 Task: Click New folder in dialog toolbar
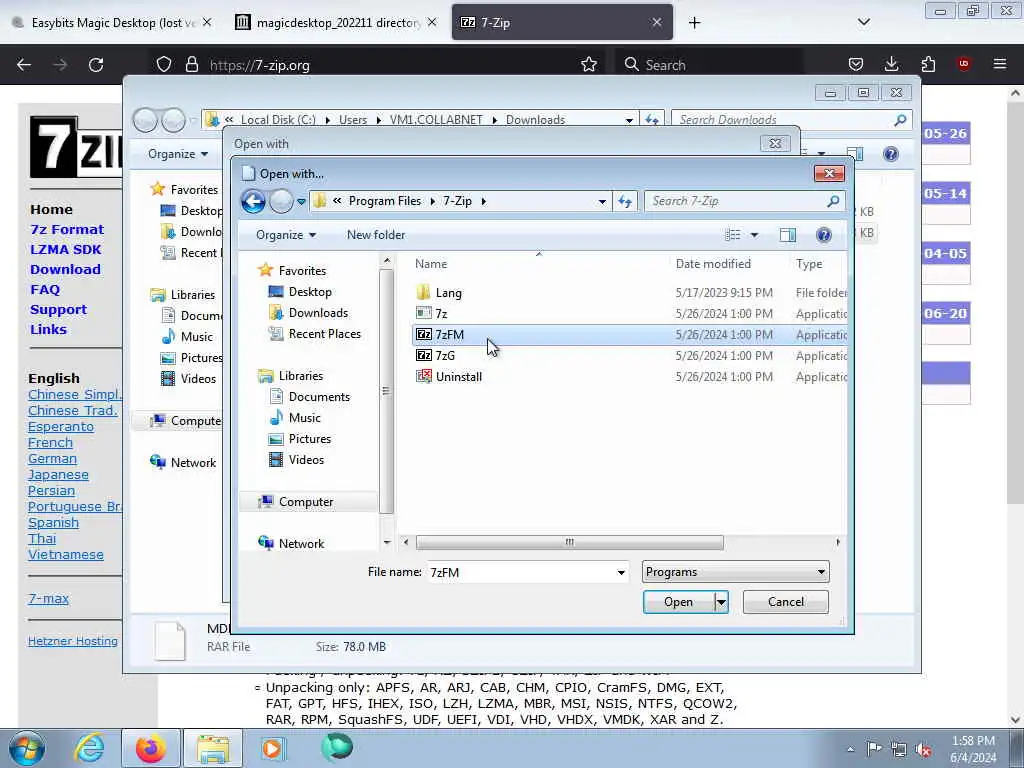tap(376, 234)
